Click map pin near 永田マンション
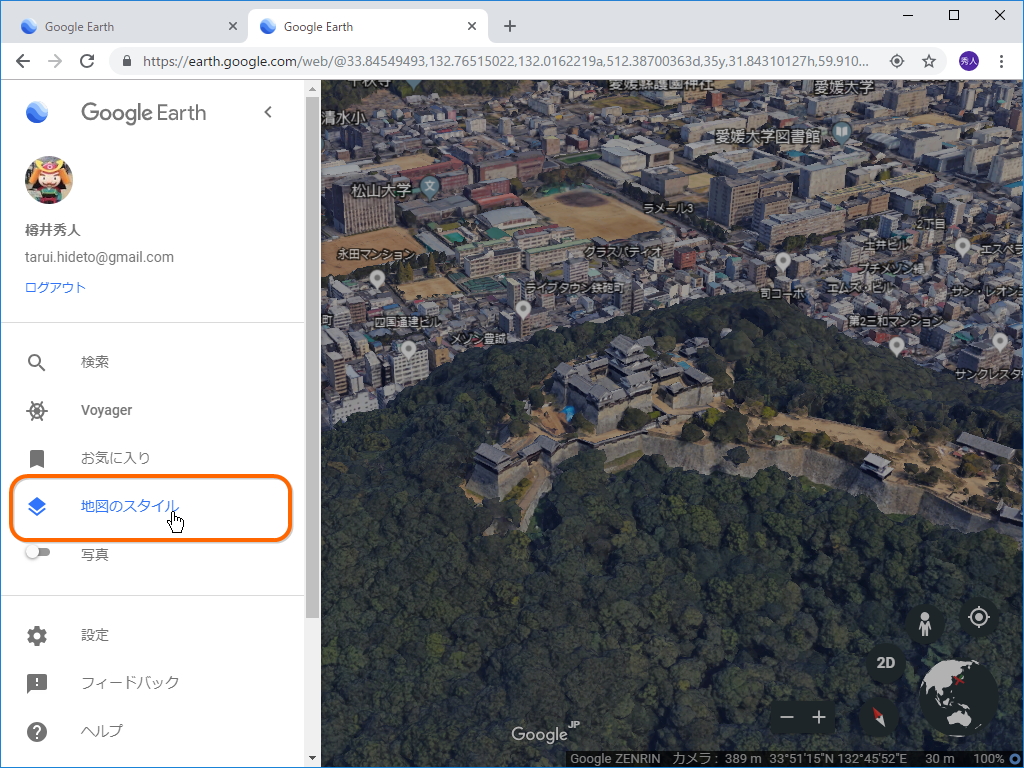The image size is (1024, 768). point(377,280)
